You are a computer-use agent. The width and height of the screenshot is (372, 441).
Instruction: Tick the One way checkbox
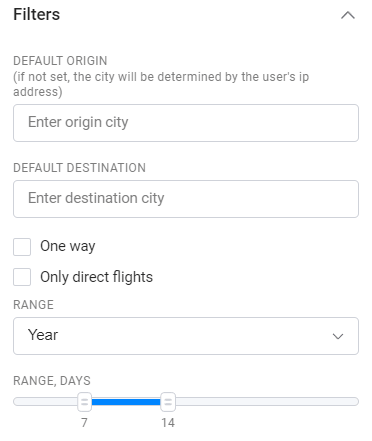[22, 247]
